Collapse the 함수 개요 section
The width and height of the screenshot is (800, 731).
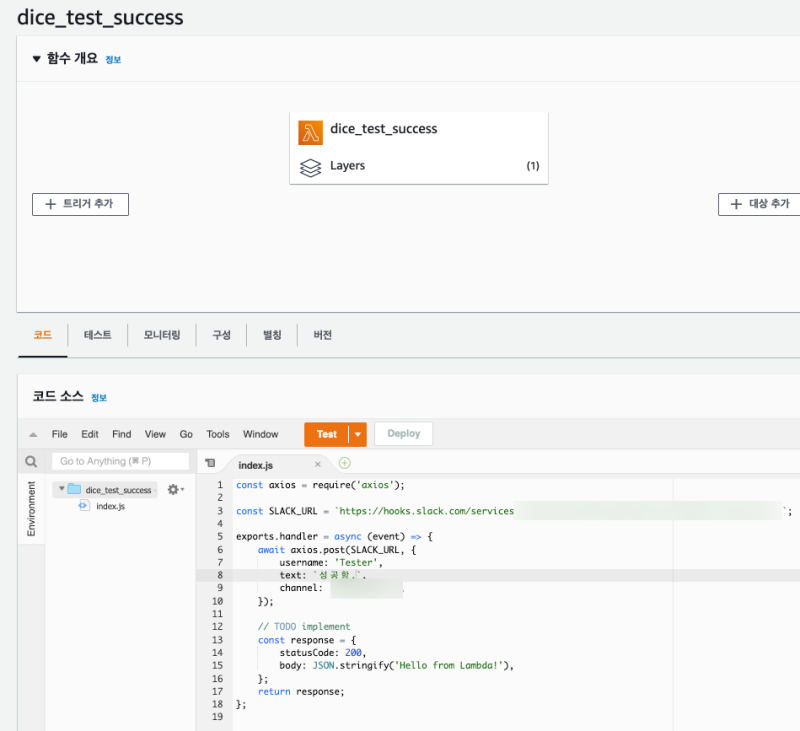pos(37,59)
